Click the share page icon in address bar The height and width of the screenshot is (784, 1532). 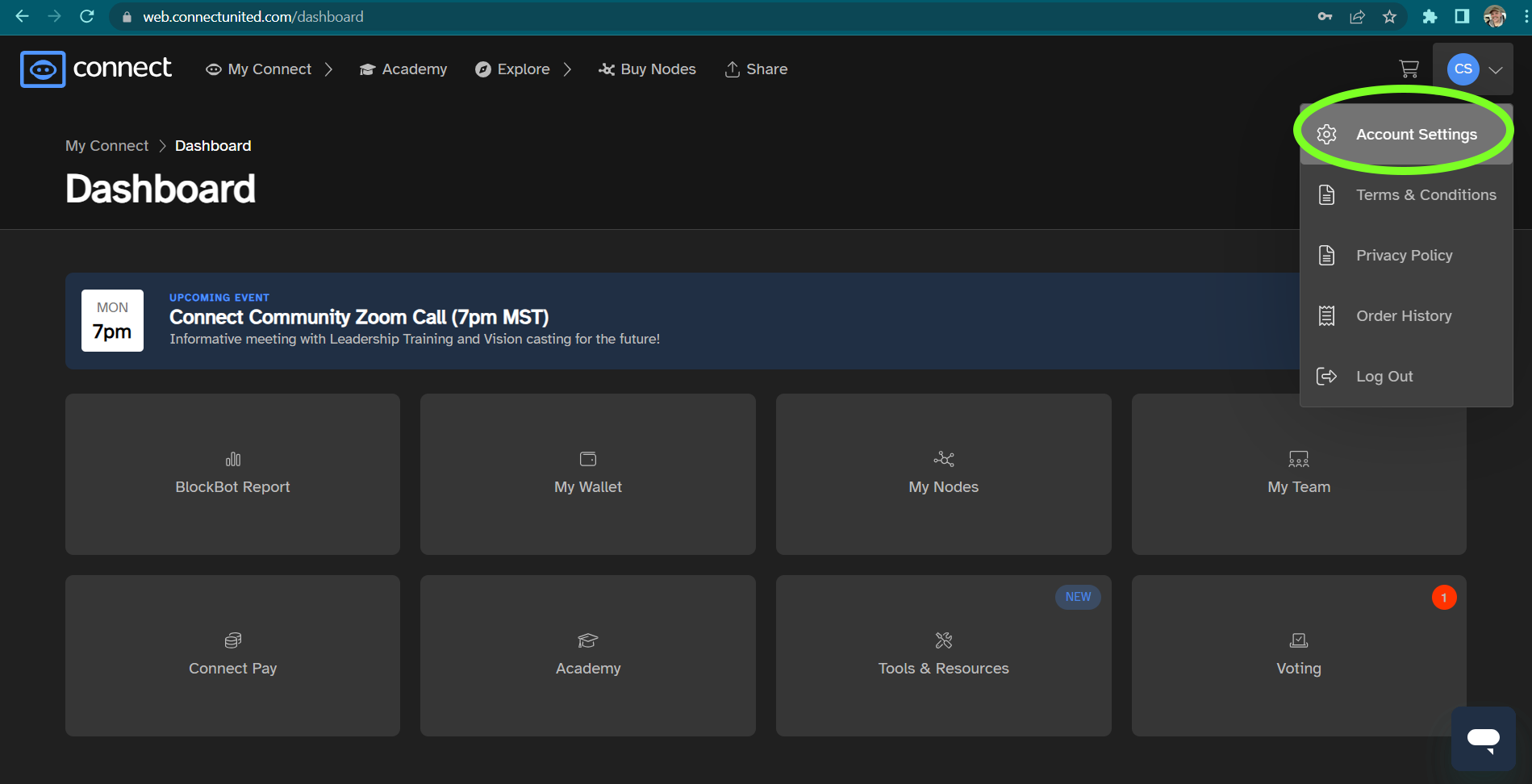(1357, 17)
